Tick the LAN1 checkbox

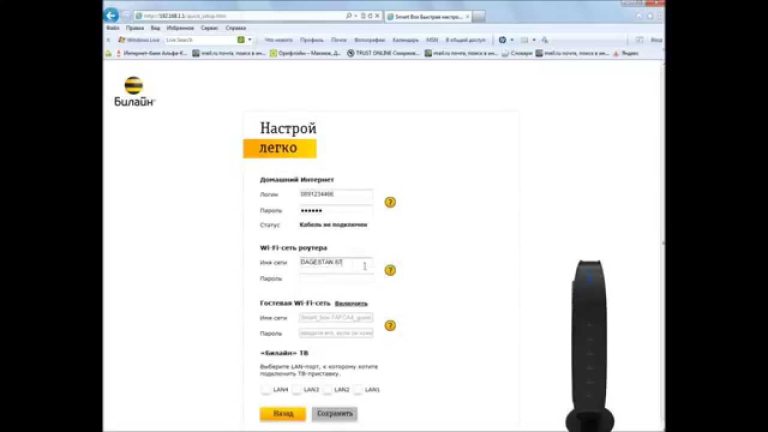(358, 389)
